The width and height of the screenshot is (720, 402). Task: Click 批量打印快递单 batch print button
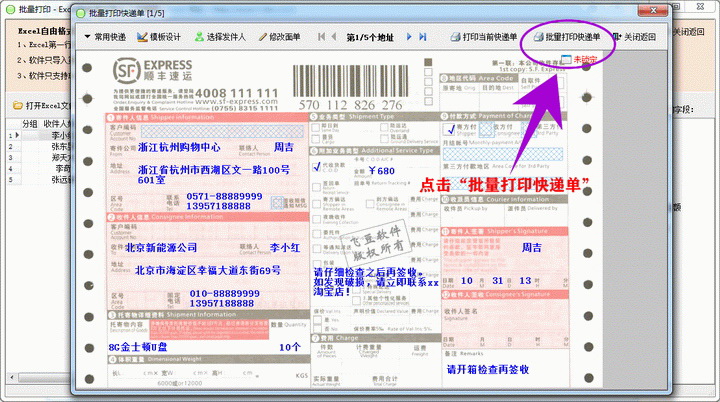coord(567,37)
